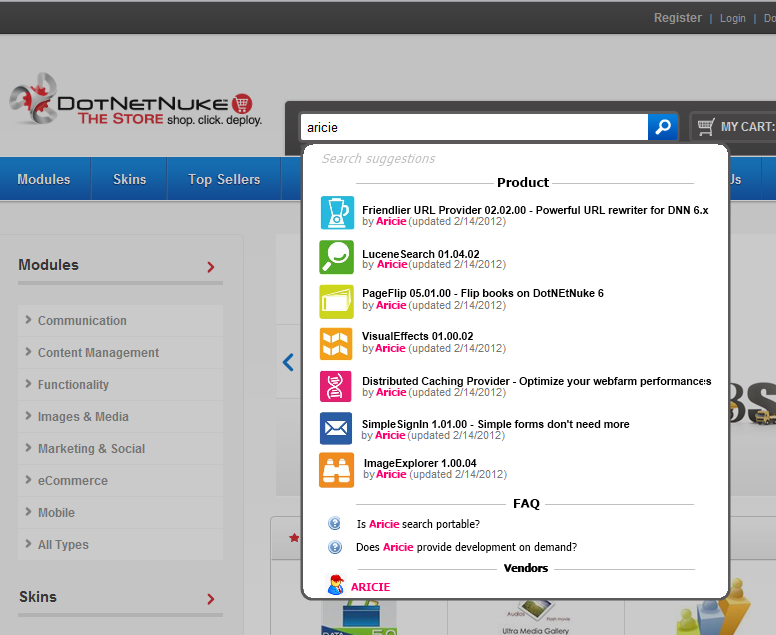Click the blue search magnifier button
Viewport: 776px width, 635px height.
click(662, 127)
